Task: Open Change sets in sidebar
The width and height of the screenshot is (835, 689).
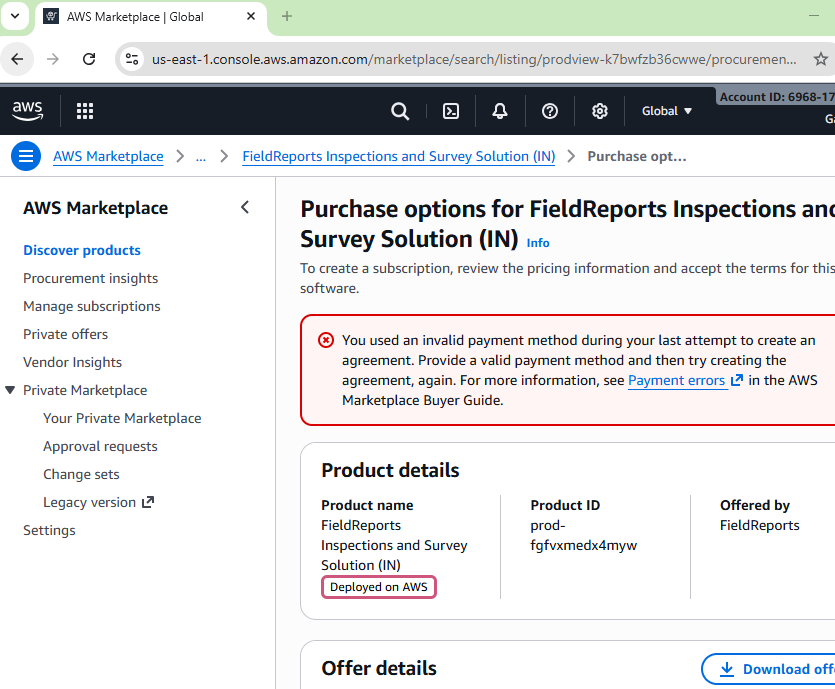Action: coord(81,474)
